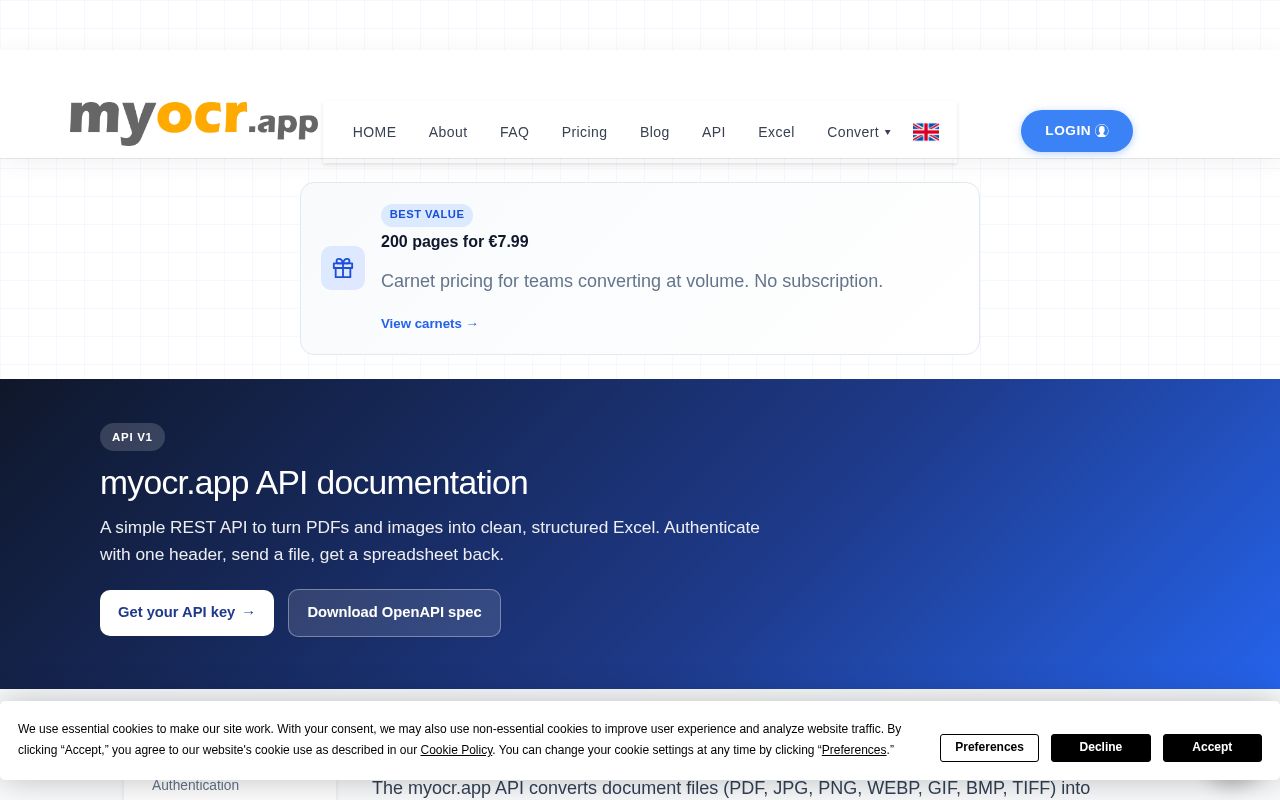The width and height of the screenshot is (1280, 800).
Task: Click 'myocr.app API documentation' heading
Action: 314,483
